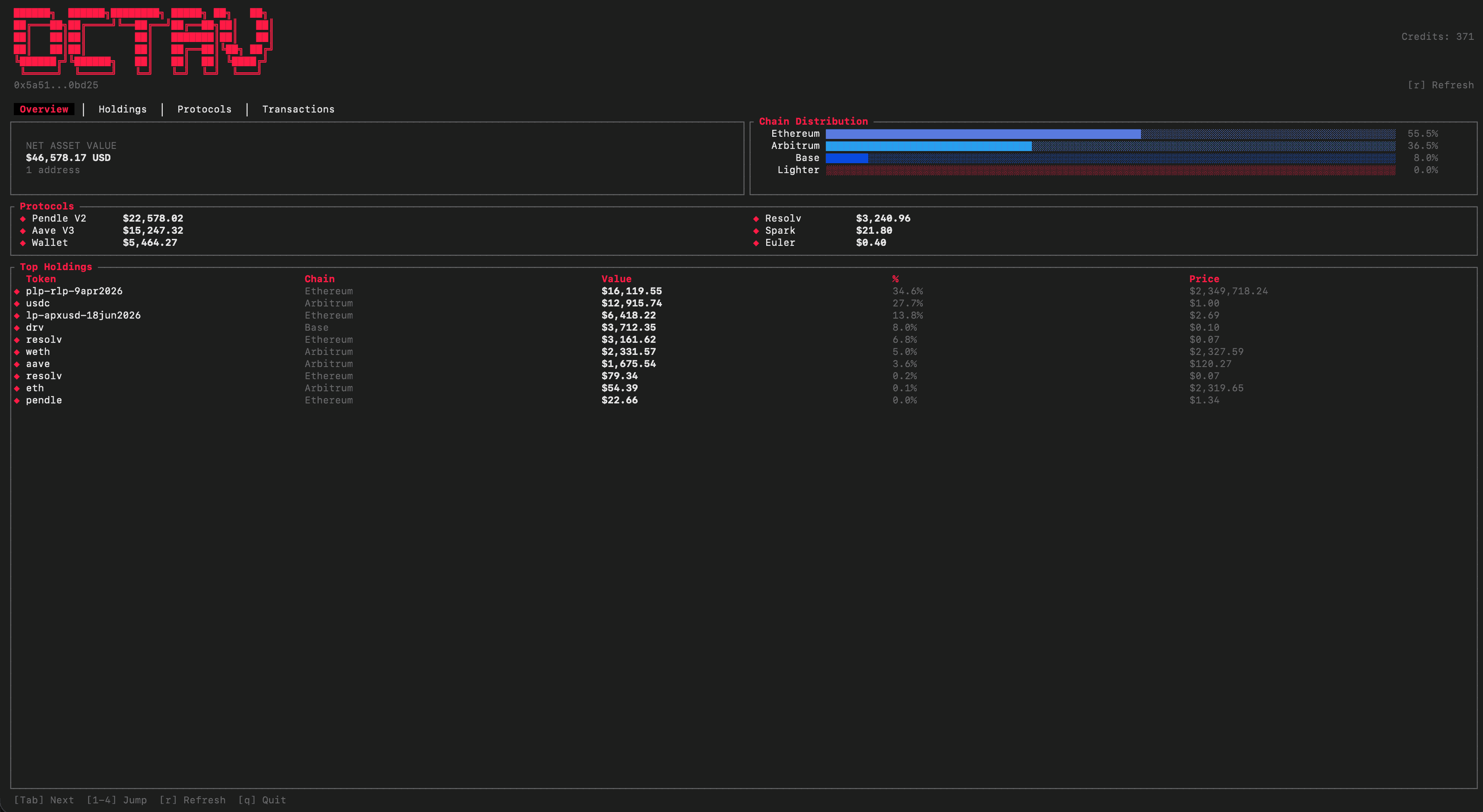Click the diamond marker next to Wallet
This screenshot has width=1483, height=812.
23,242
